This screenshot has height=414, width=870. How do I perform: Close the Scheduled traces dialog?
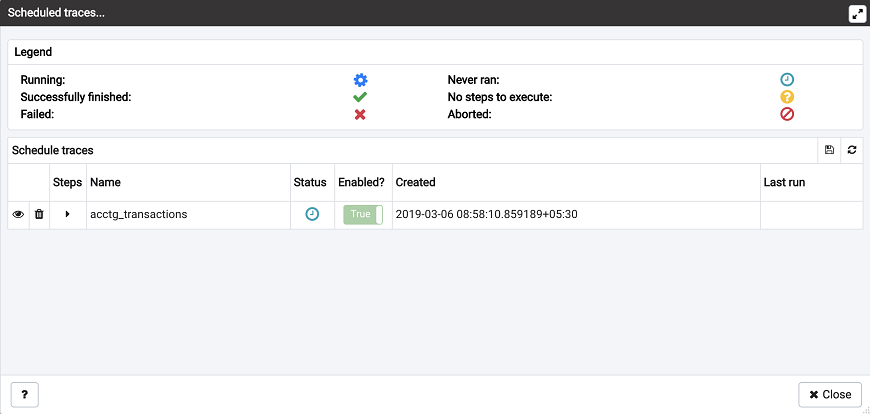click(830, 395)
